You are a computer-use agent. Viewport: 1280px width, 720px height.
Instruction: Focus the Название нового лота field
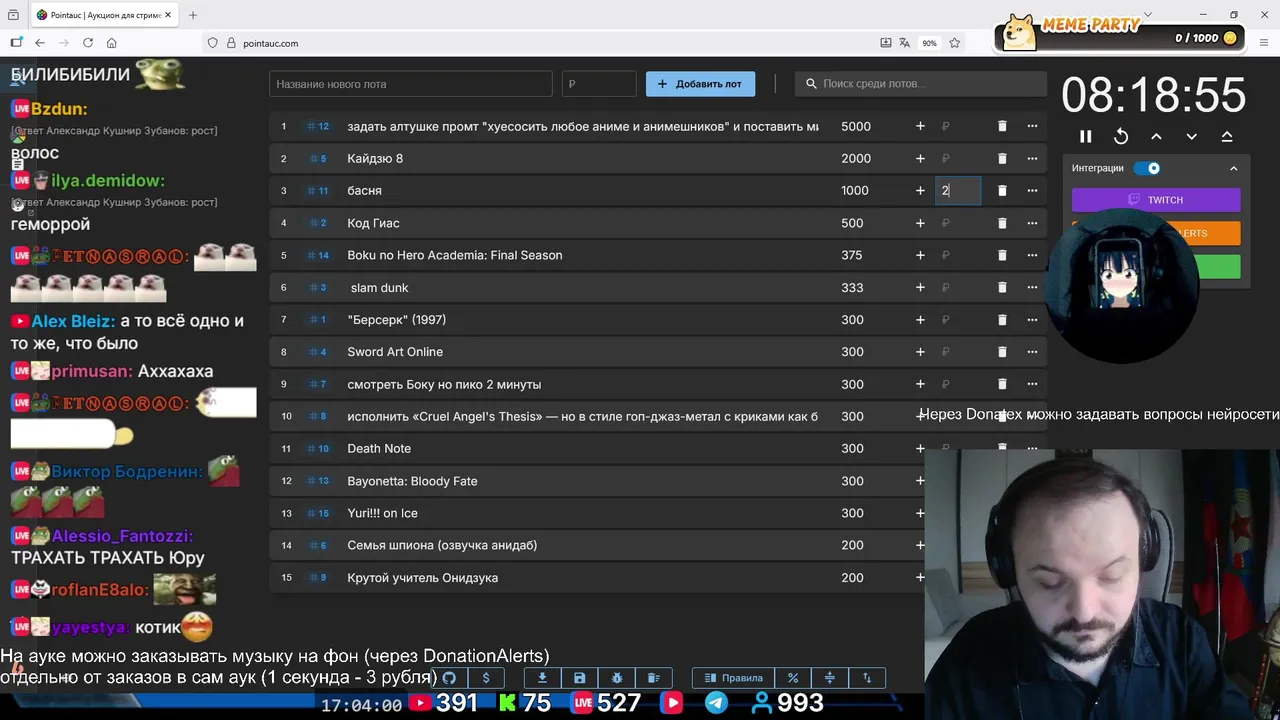[x=410, y=84]
